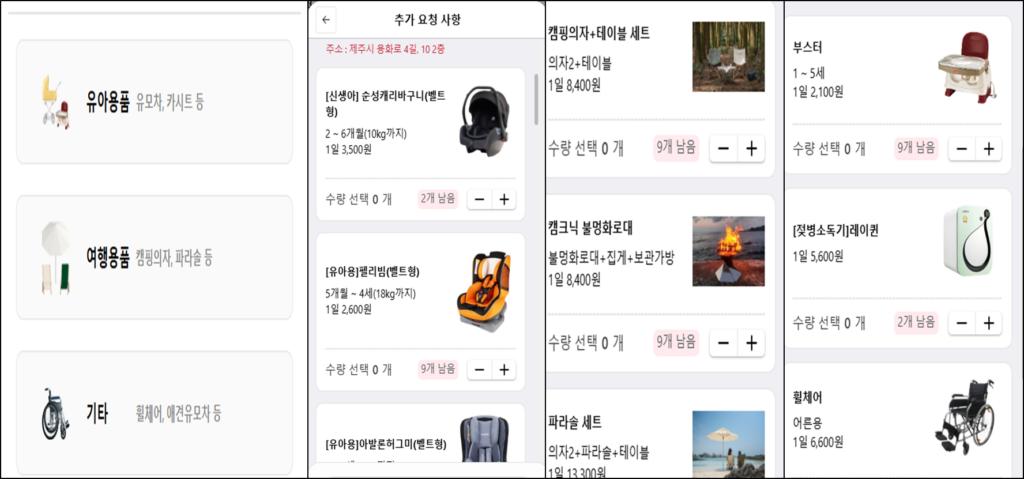This screenshot has height=479, width=1024.
Task: Increase 레이퀸 젖병소독기 quantity
Action: coord(989,322)
